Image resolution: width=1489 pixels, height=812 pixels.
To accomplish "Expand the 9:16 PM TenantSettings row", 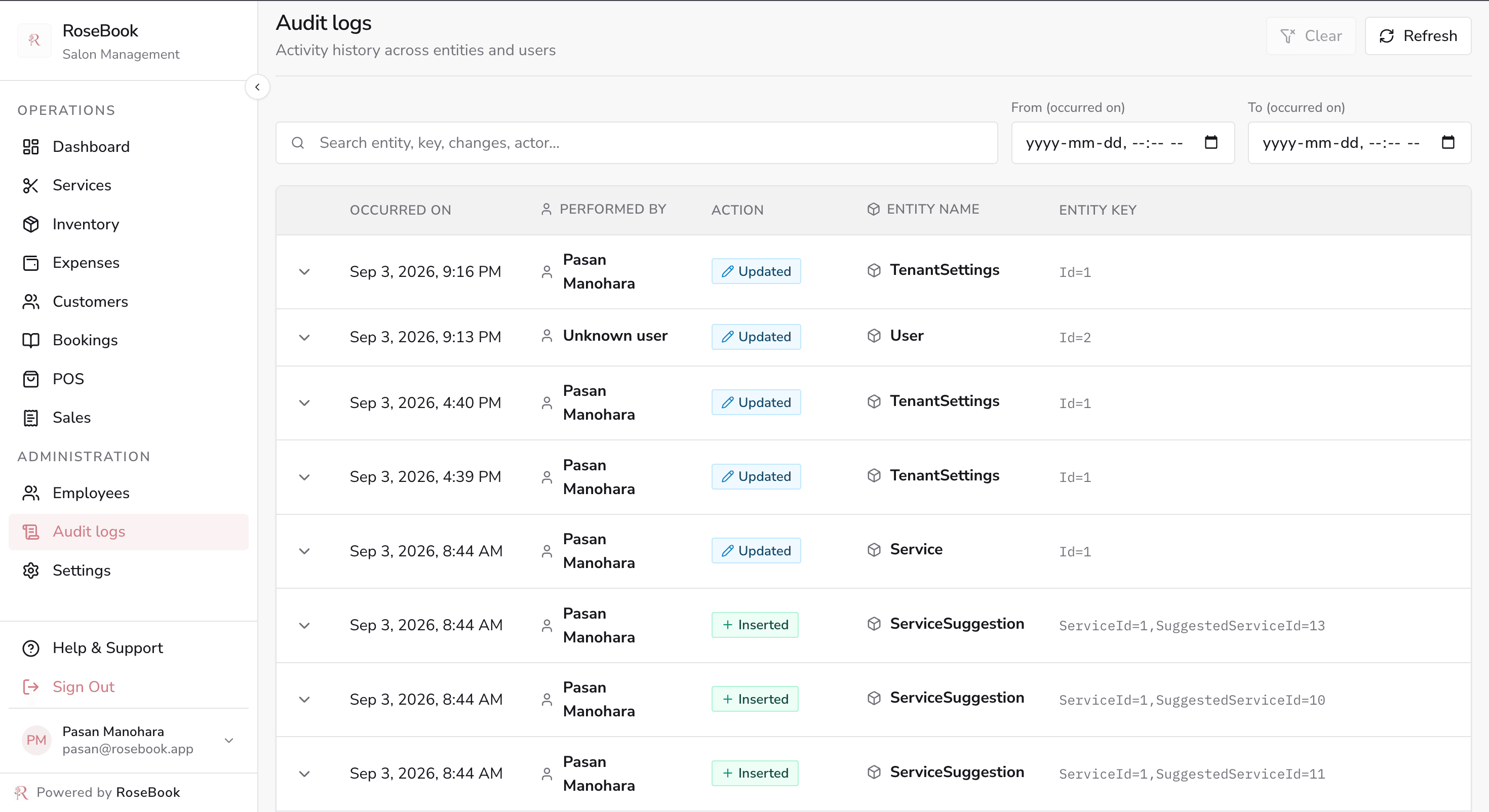I will [x=304, y=272].
